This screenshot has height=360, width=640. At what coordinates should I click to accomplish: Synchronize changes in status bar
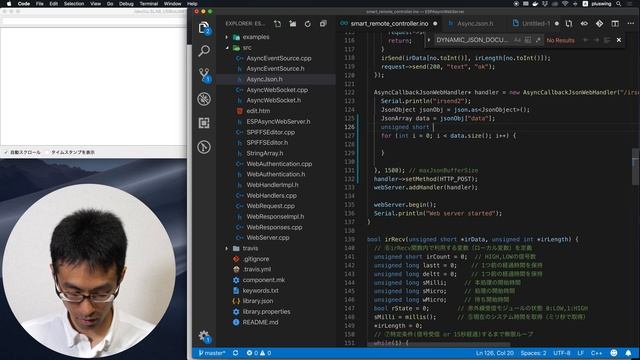pyautogui.click(x=236, y=353)
